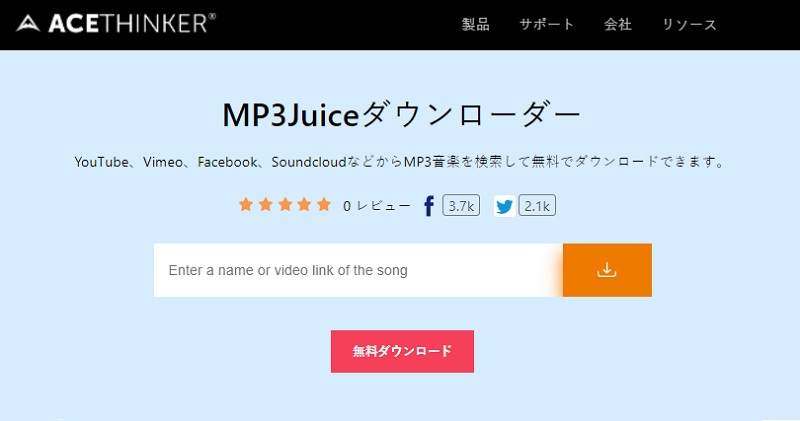Click the fifth orange rating star

[x=324, y=205]
